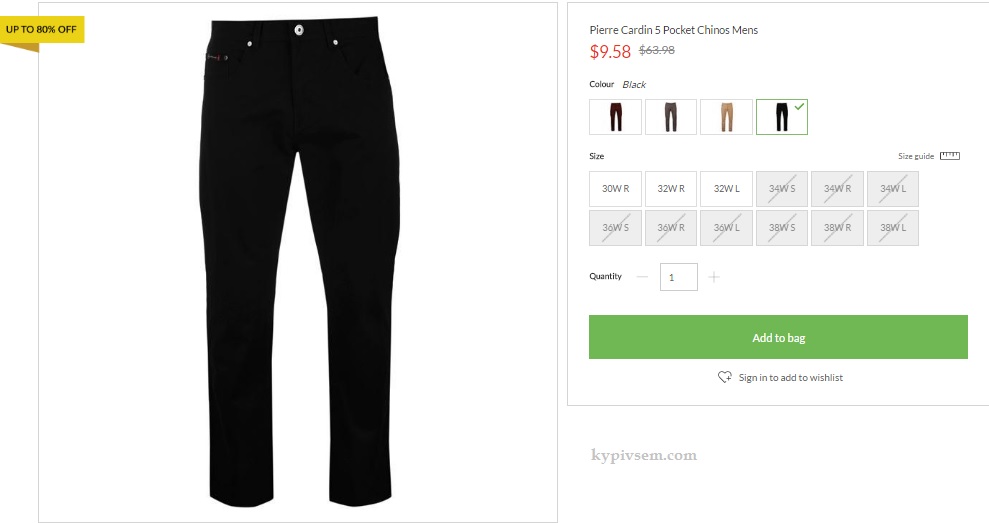Click the Up to 80% off badge
Viewport: 989px width, 523px height.
click(x=42, y=30)
